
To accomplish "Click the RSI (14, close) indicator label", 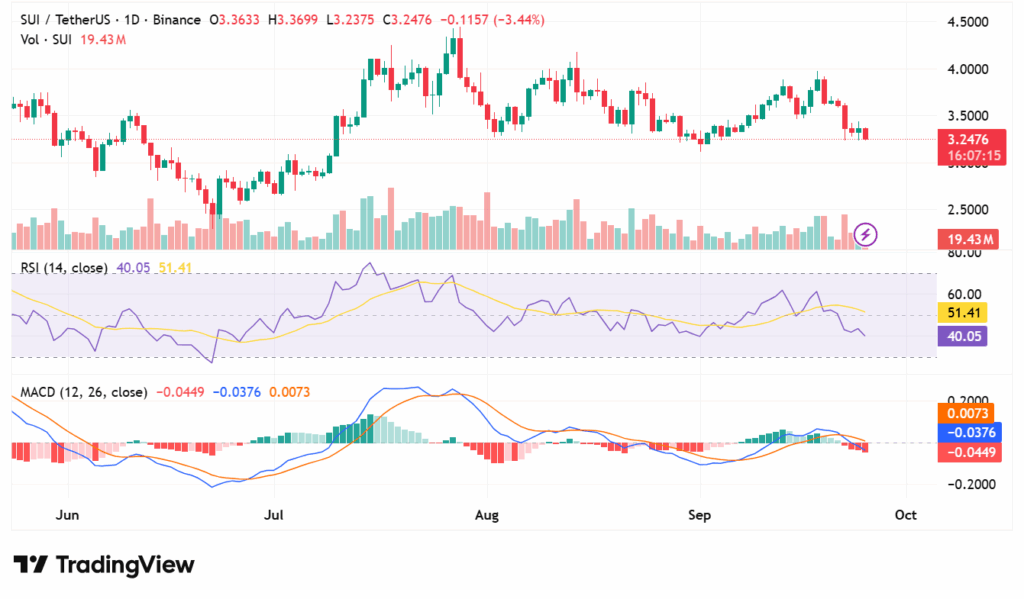I will 64,267.
